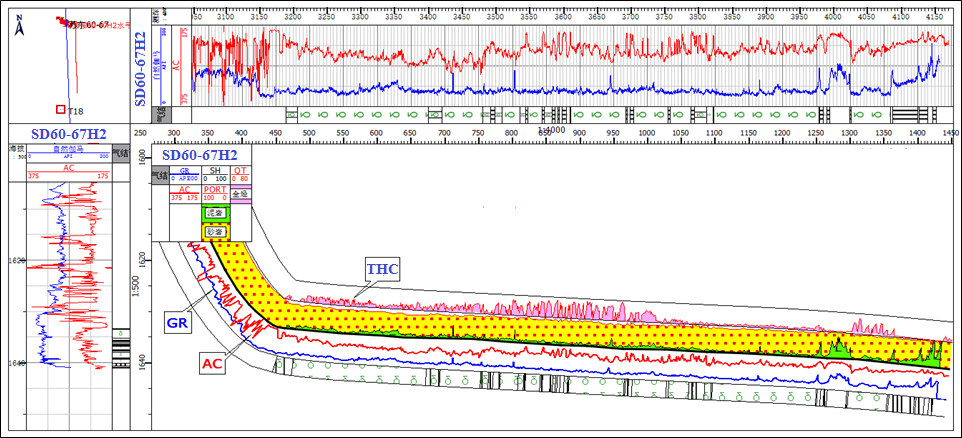
Task: Click the 苏东60-67 well label on map
Action: (x=88, y=25)
